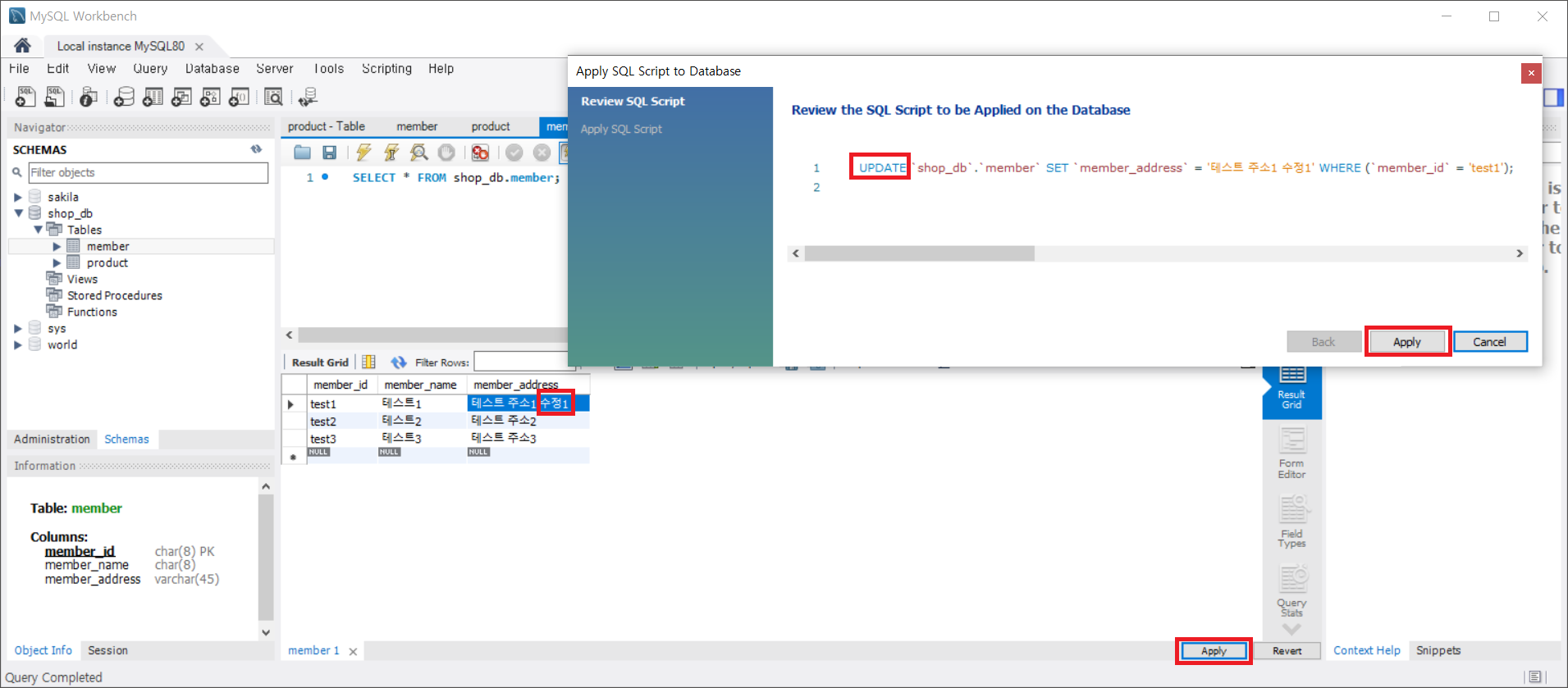Screen dimensions: 1568x688
Task: Collapse the Tables node
Action: tap(38, 230)
